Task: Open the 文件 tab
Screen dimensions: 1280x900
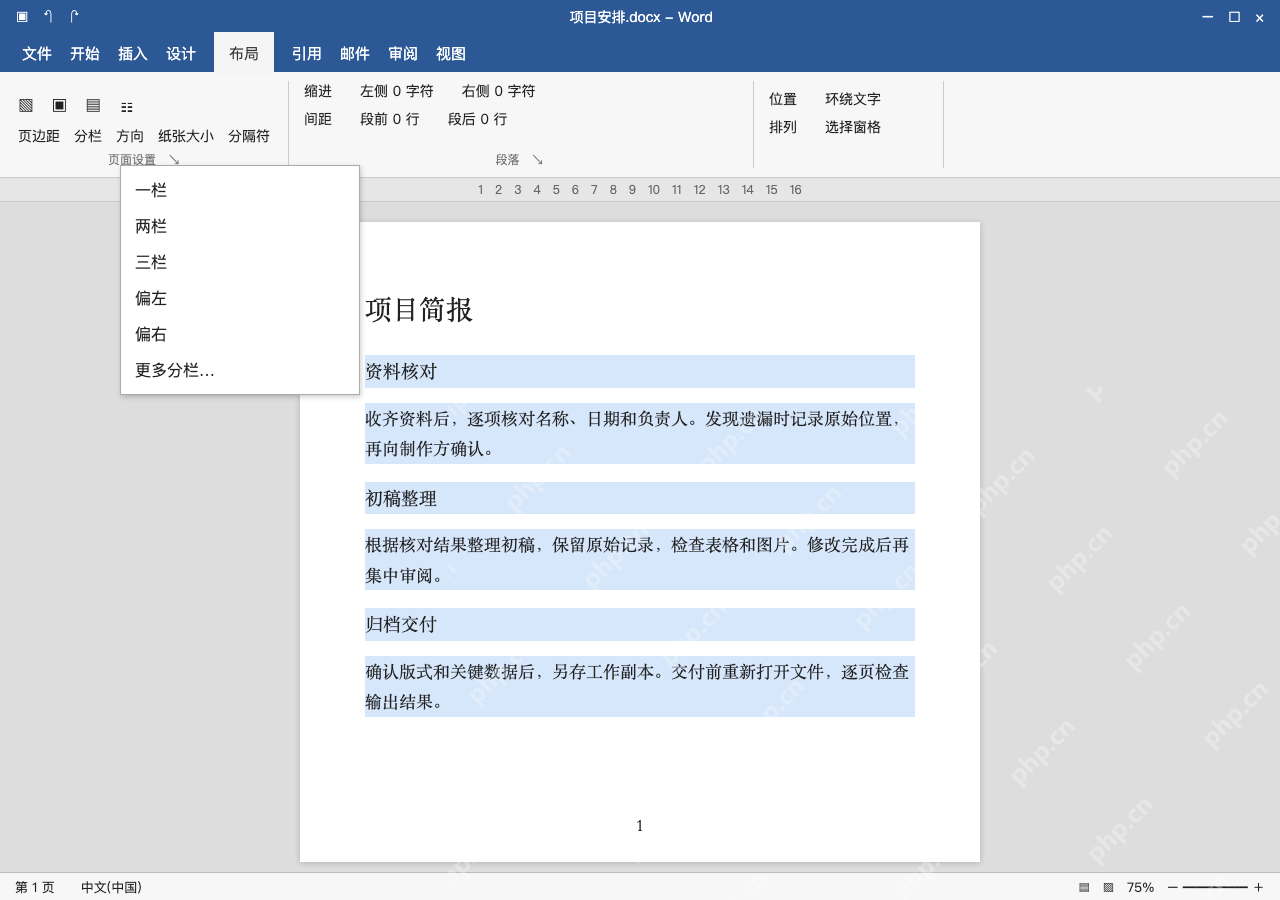Action: (x=37, y=54)
